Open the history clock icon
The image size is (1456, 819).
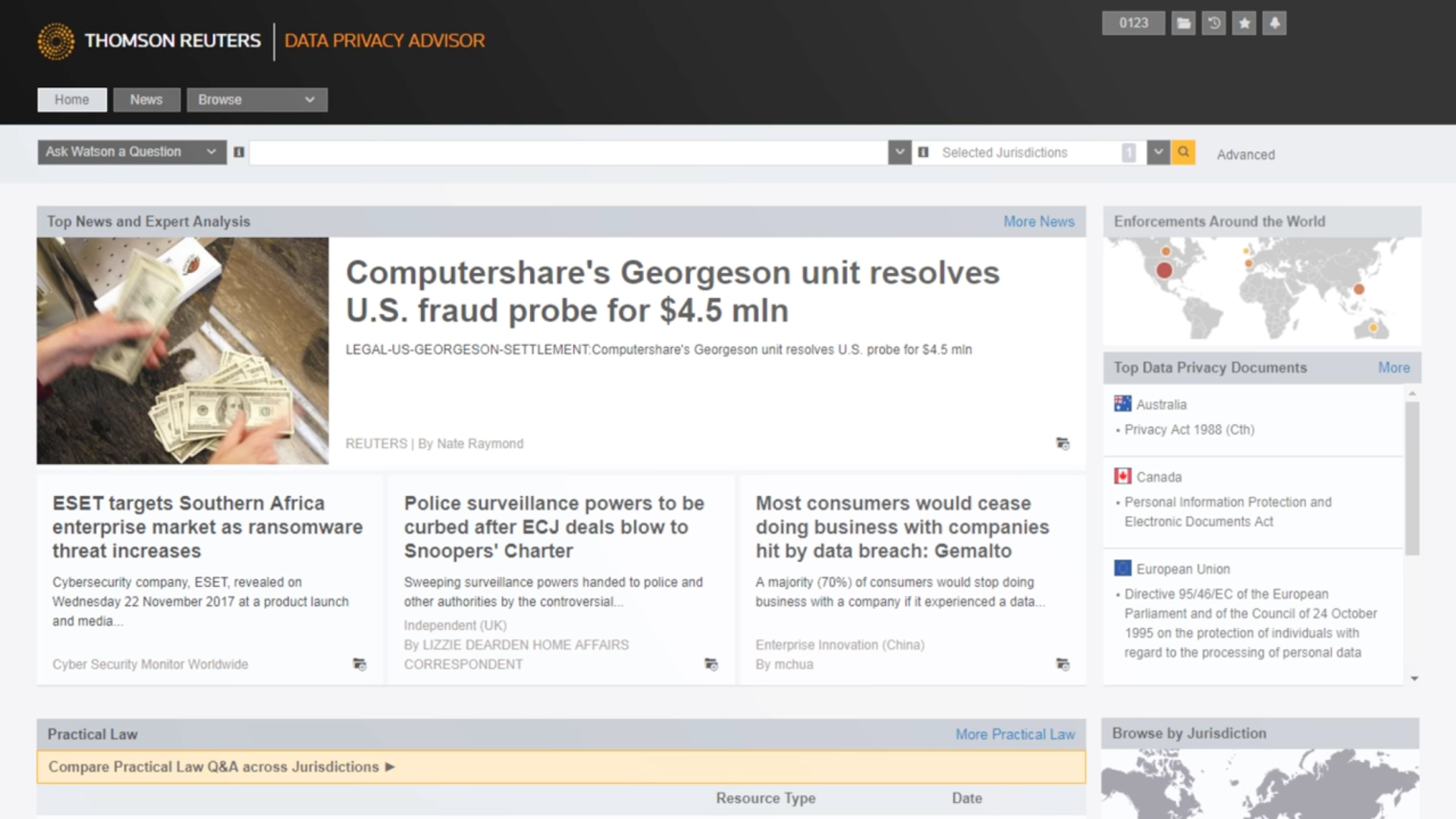click(x=1213, y=24)
